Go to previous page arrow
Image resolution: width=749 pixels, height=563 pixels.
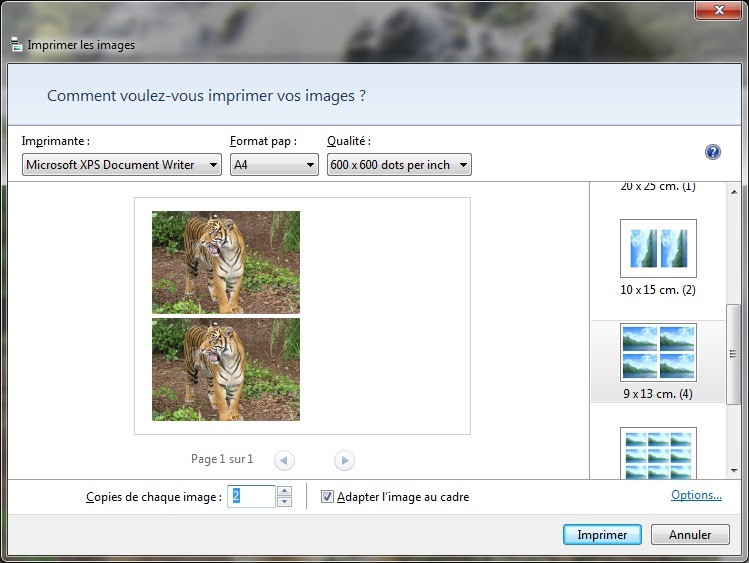click(284, 460)
